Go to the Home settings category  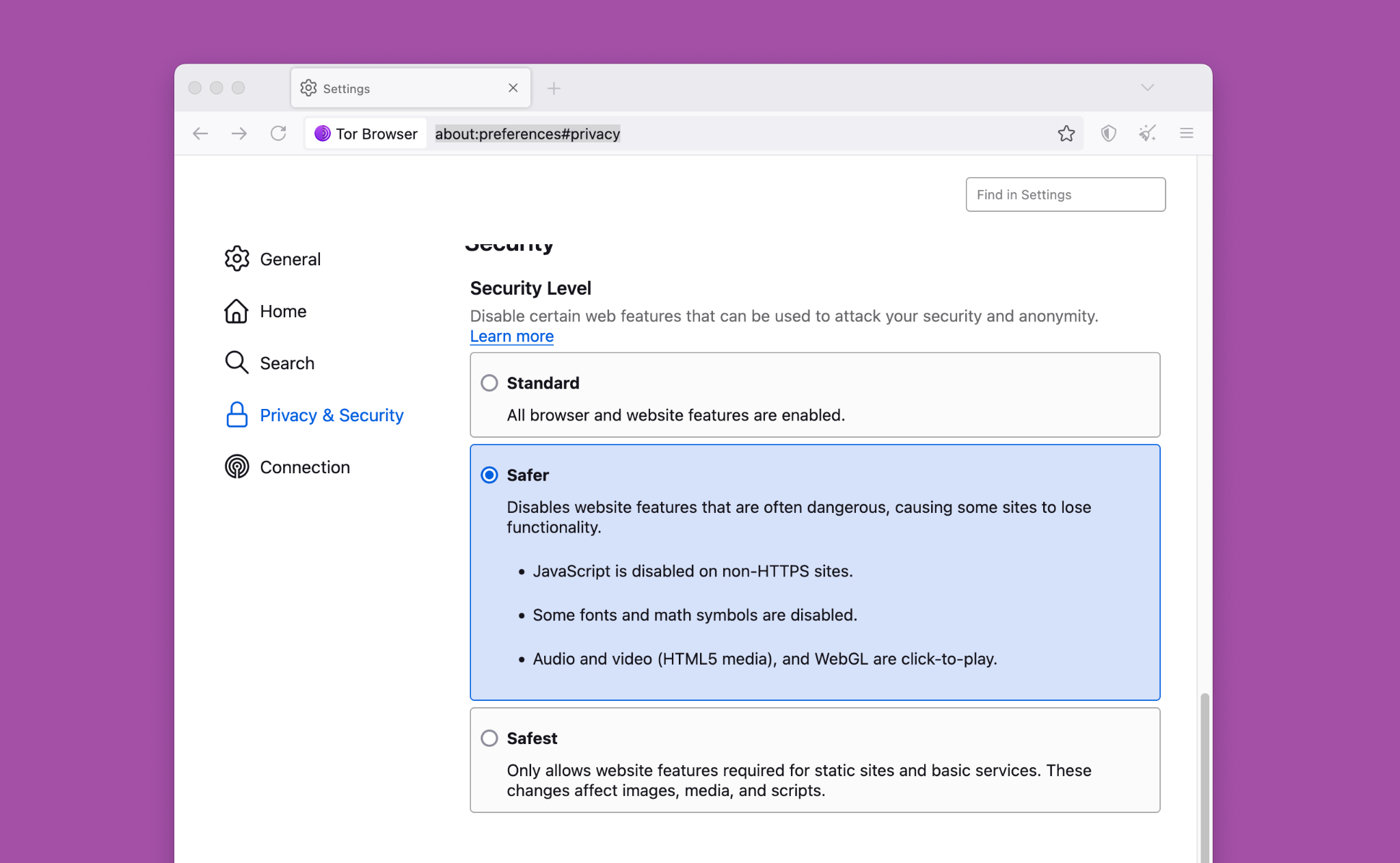tap(282, 311)
